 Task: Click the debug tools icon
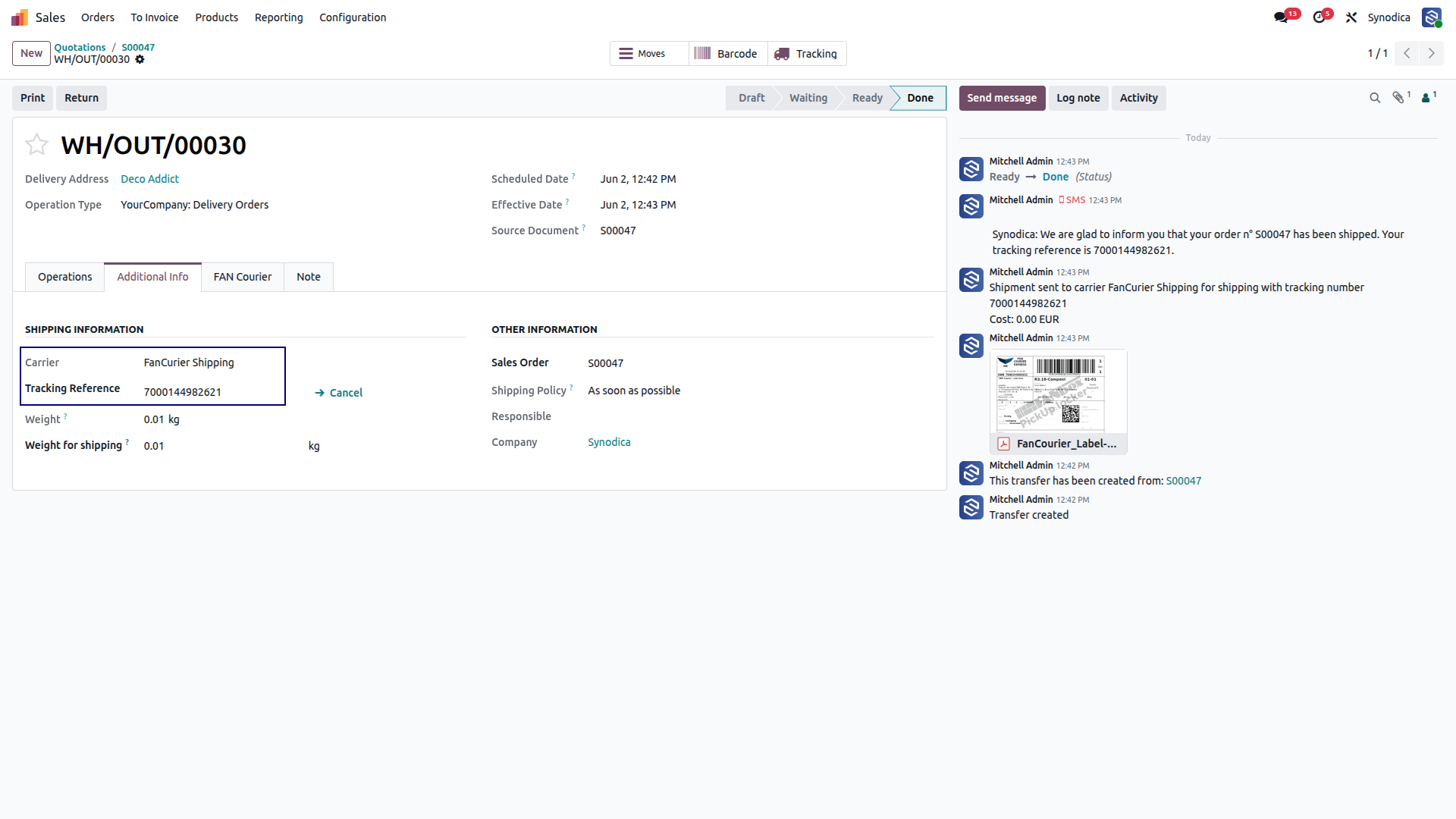tap(1351, 17)
